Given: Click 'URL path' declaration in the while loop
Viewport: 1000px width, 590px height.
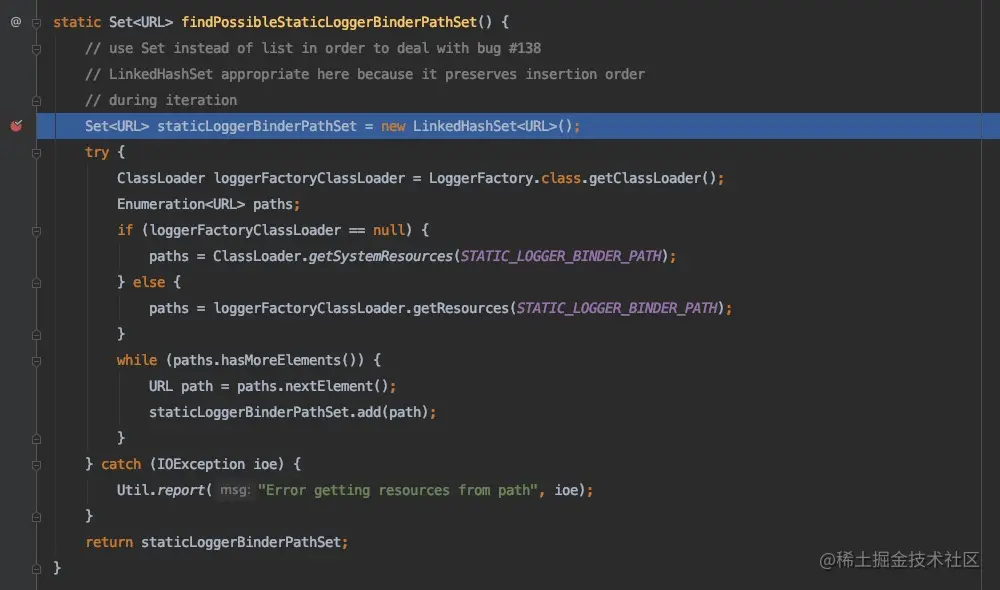Looking at the screenshot, I should (x=180, y=386).
